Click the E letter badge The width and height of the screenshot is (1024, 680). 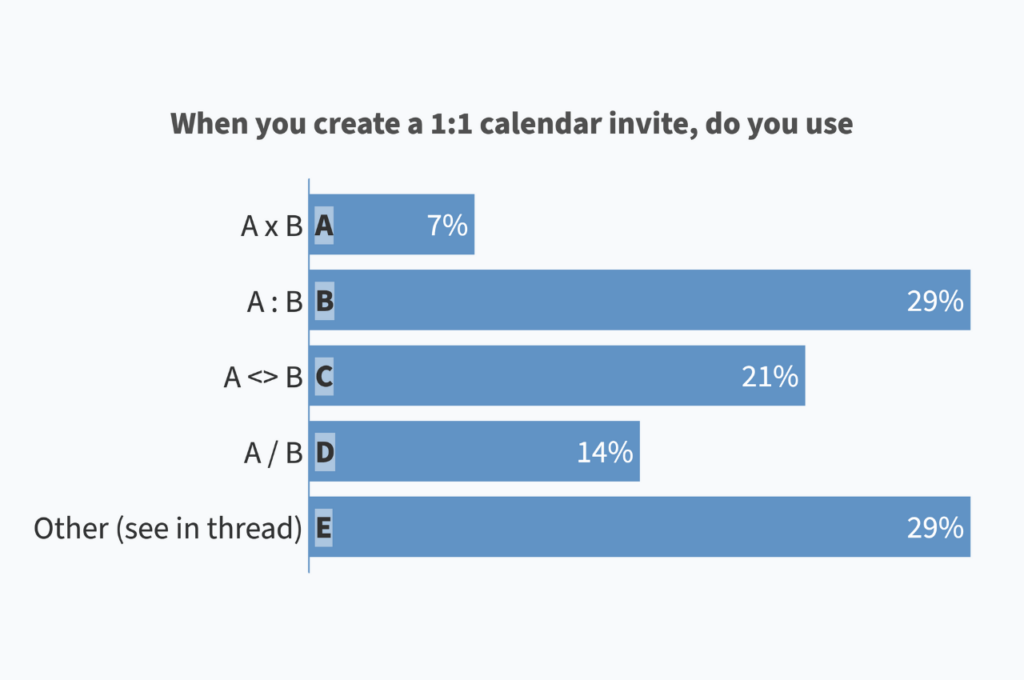click(323, 528)
